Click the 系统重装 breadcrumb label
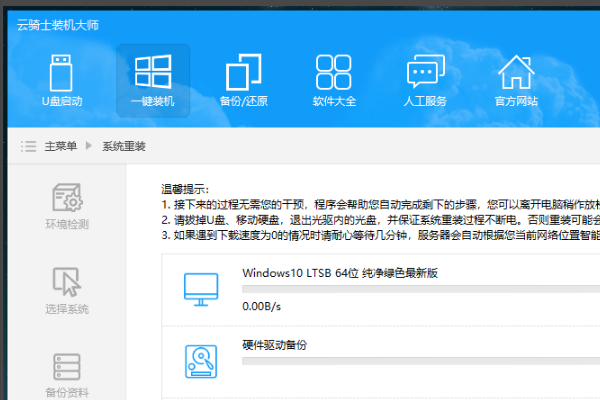 pyautogui.click(x=124, y=146)
